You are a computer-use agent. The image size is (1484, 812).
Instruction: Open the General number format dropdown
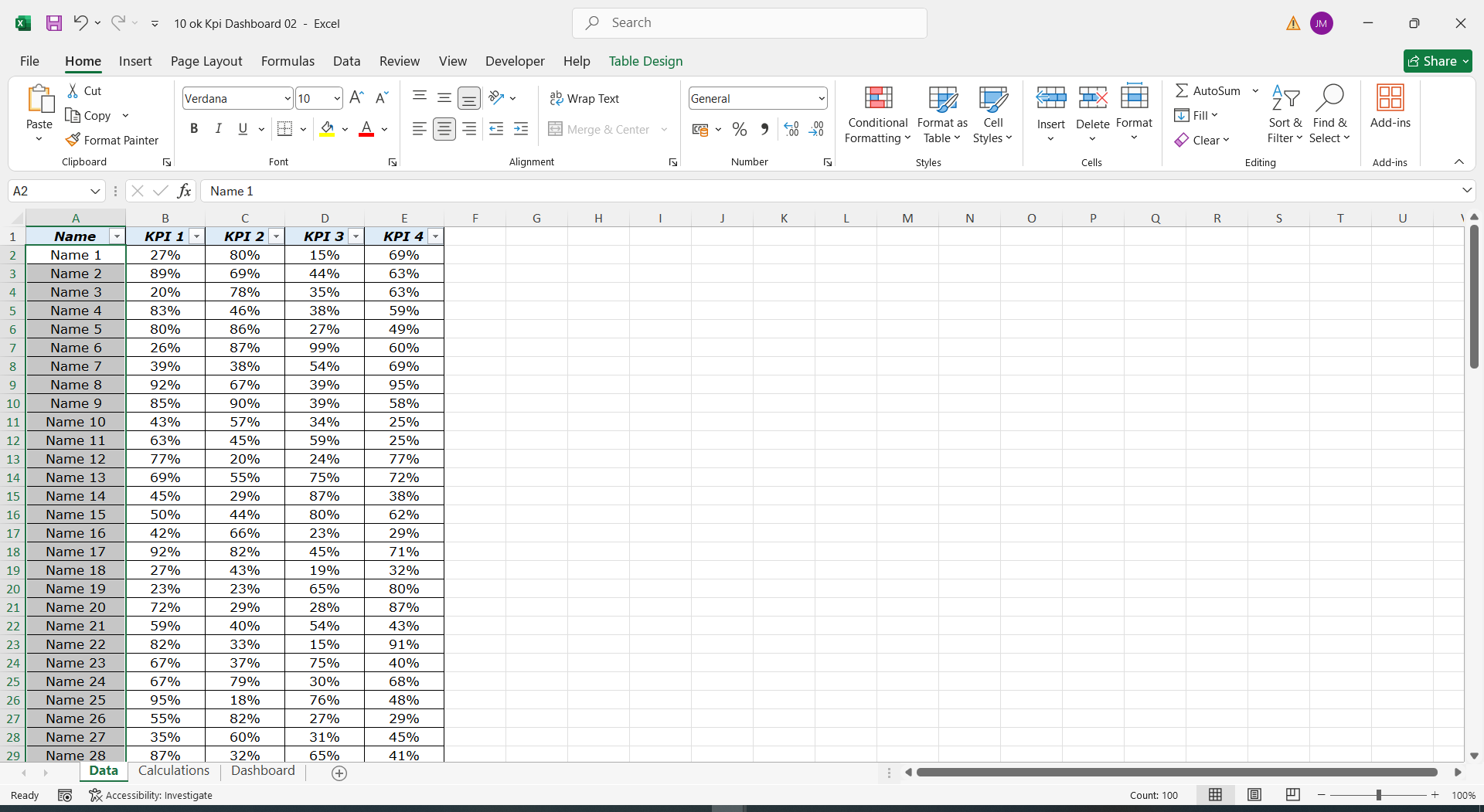click(x=821, y=98)
